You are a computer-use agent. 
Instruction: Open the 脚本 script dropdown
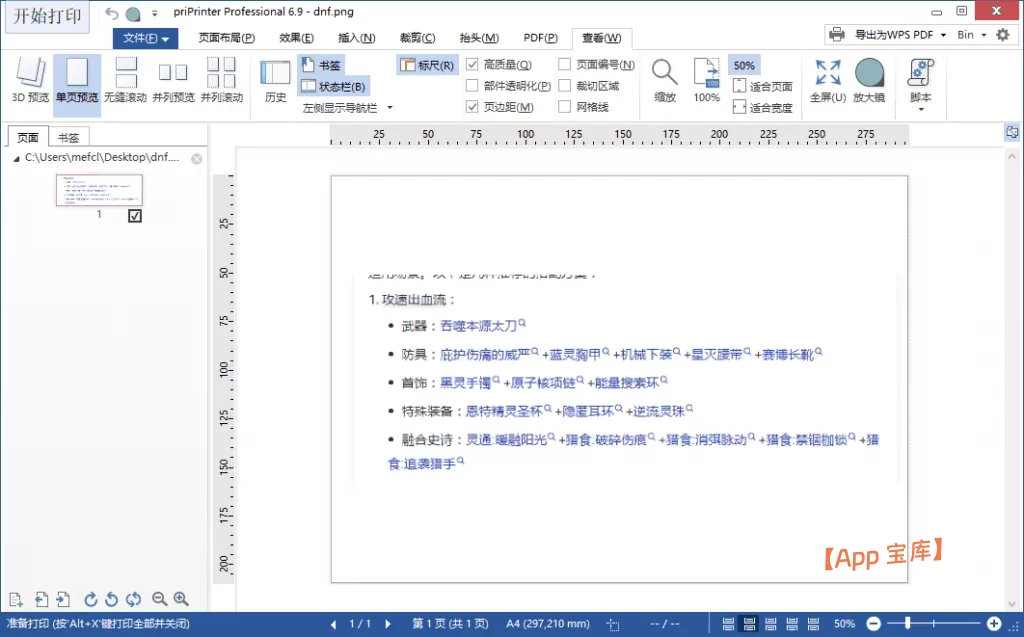coord(920,84)
